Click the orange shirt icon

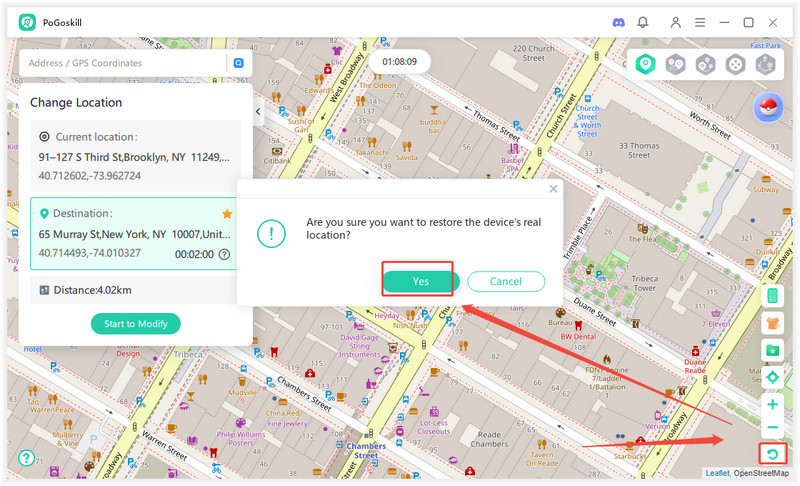point(772,323)
